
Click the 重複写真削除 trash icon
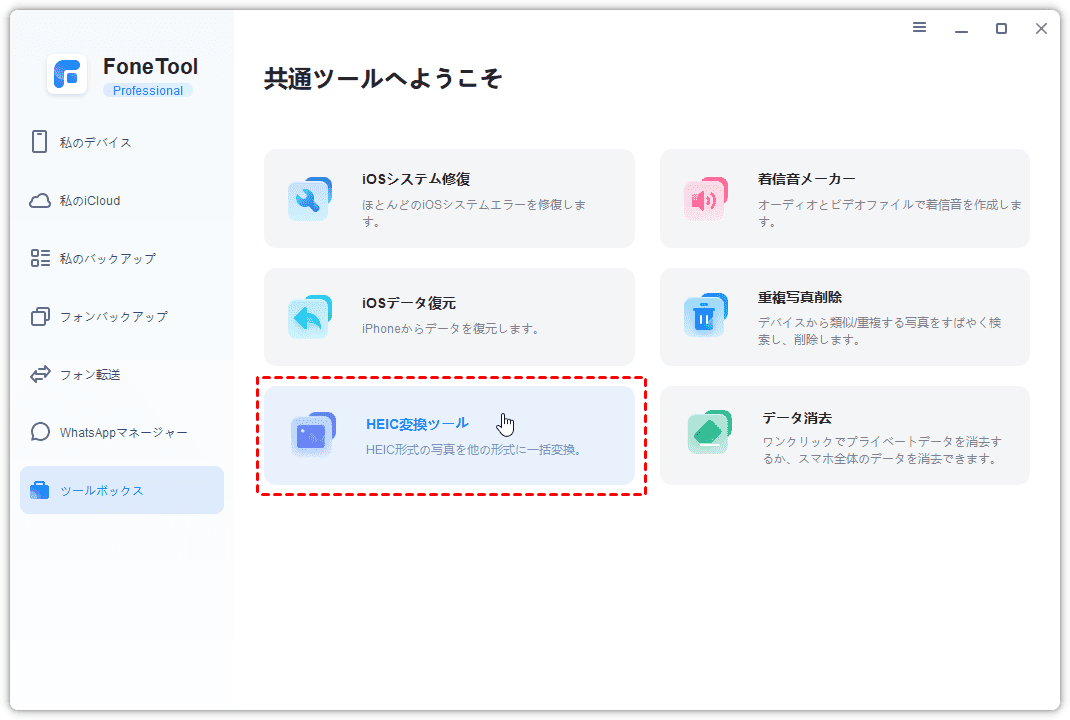tap(705, 317)
